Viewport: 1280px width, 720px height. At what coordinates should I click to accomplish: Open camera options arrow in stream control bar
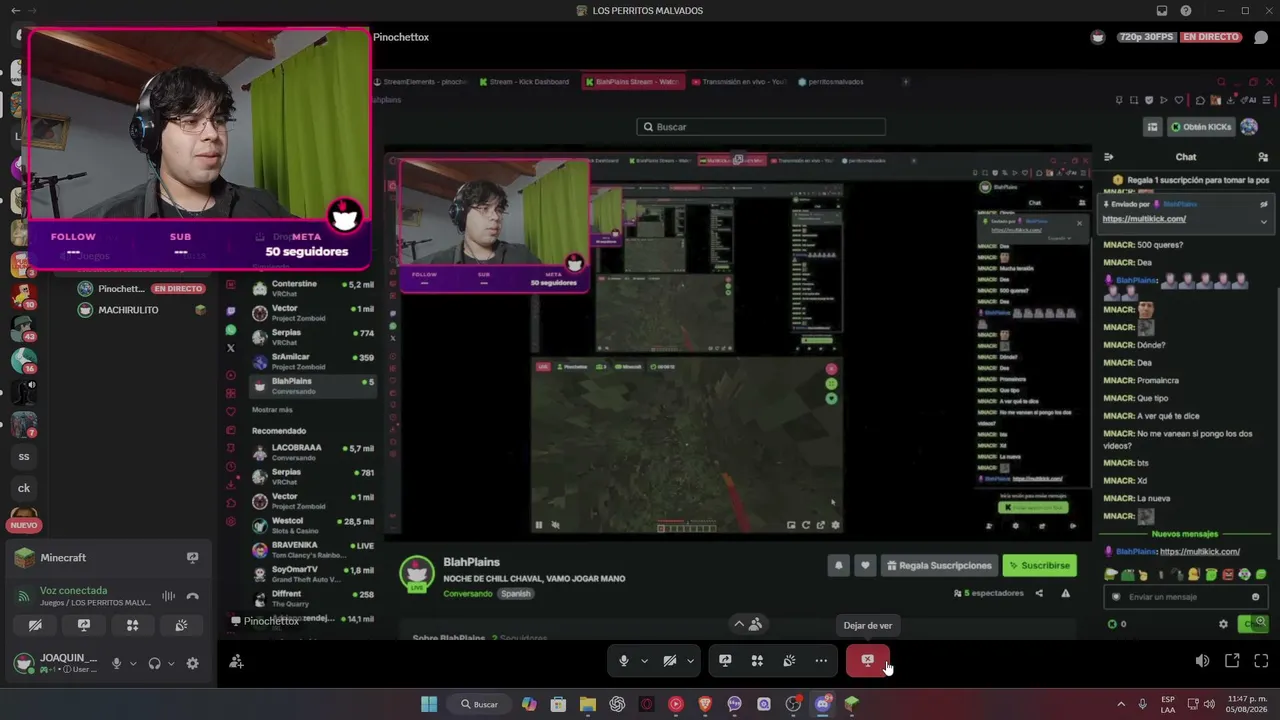[x=690, y=661]
